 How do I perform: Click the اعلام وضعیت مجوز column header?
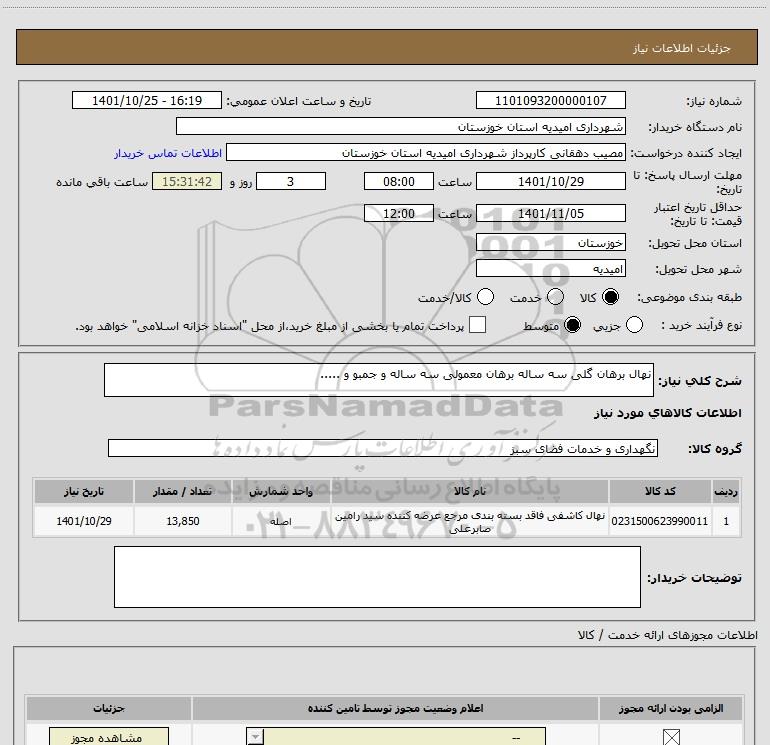tap(395, 708)
